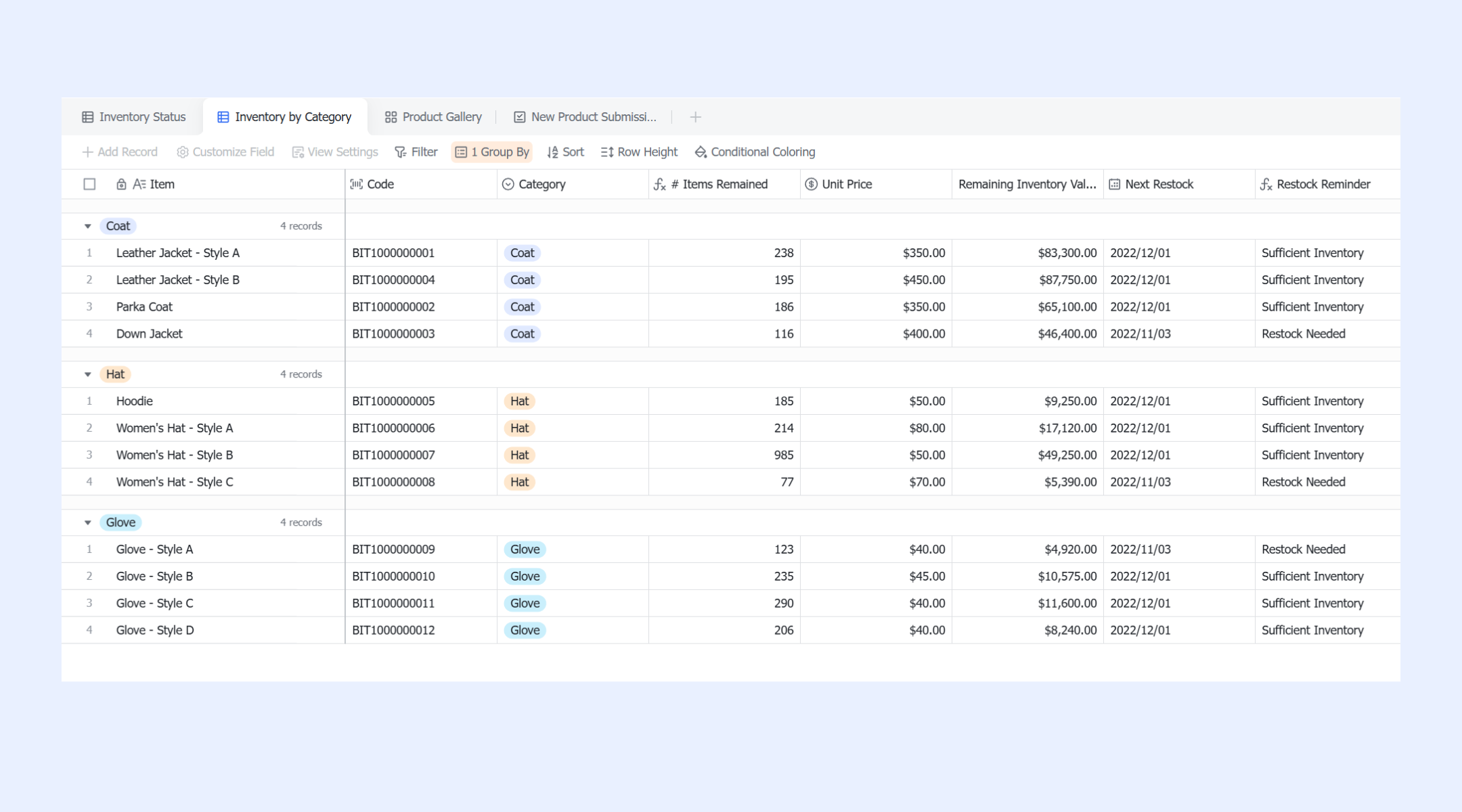Image resolution: width=1462 pixels, height=812 pixels.
Task: Open the Product Gallery tab
Action: coord(433,117)
